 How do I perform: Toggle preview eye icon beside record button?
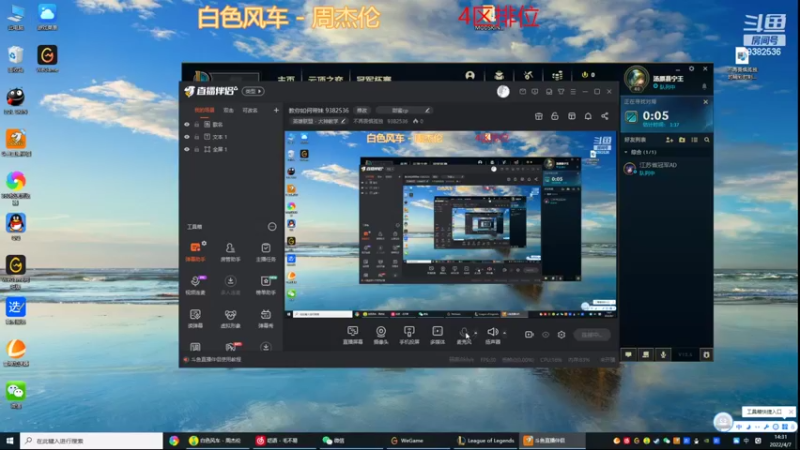pyautogui.click(x=545, y=335)
